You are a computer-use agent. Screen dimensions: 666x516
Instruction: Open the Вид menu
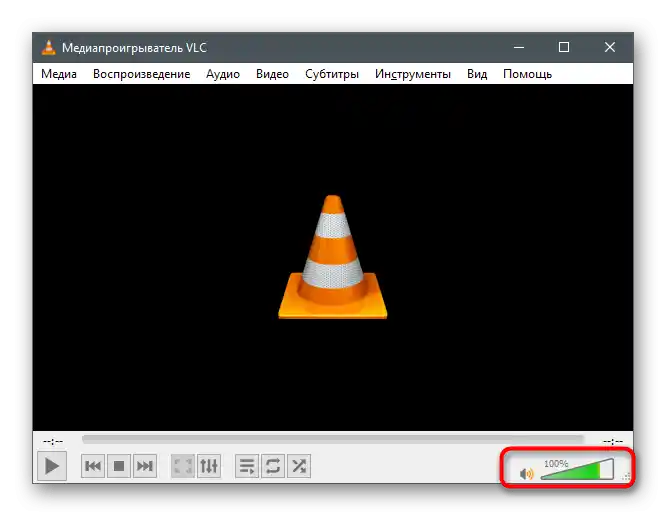[477, 74]
